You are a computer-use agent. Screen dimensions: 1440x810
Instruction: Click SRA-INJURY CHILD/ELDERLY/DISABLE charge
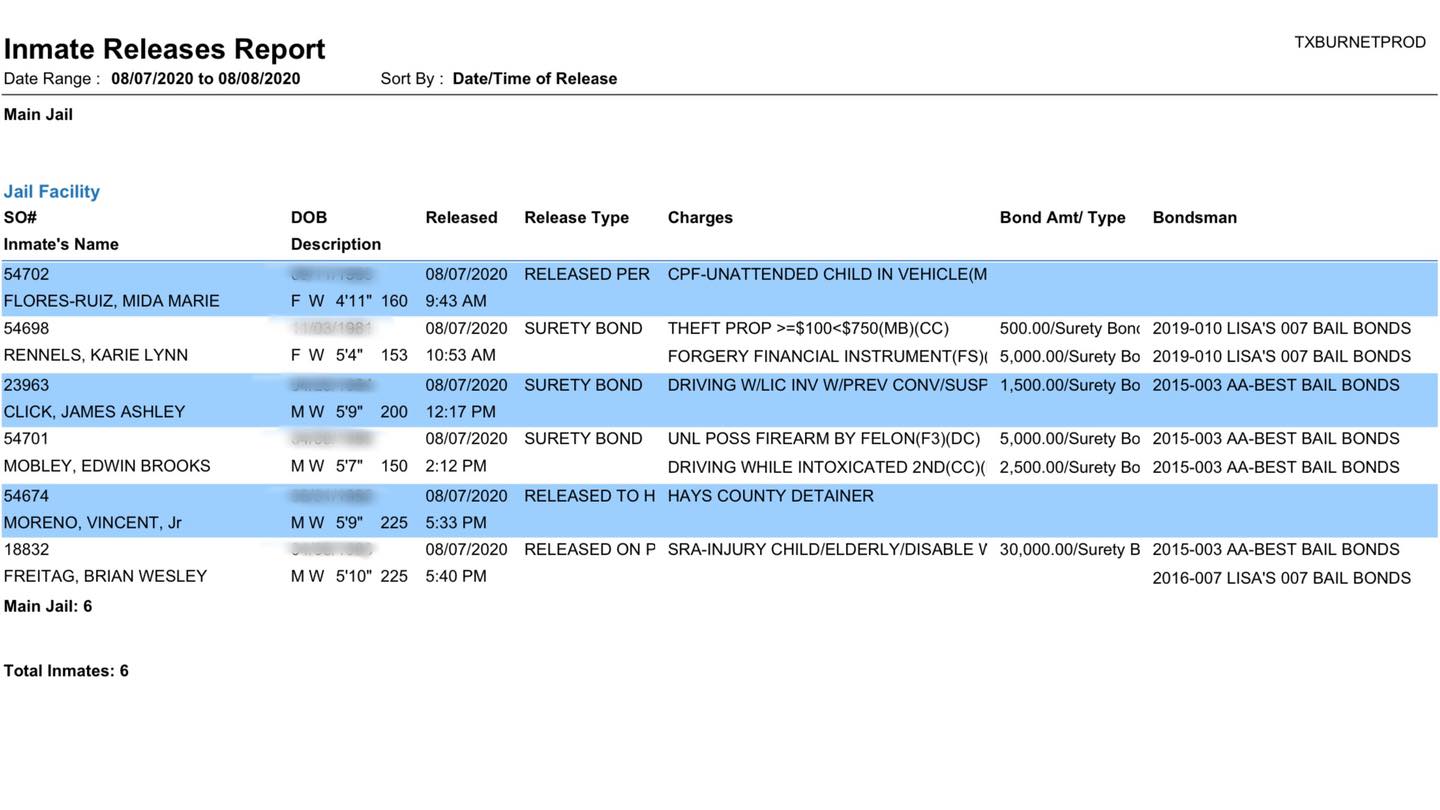pos(827,550)
